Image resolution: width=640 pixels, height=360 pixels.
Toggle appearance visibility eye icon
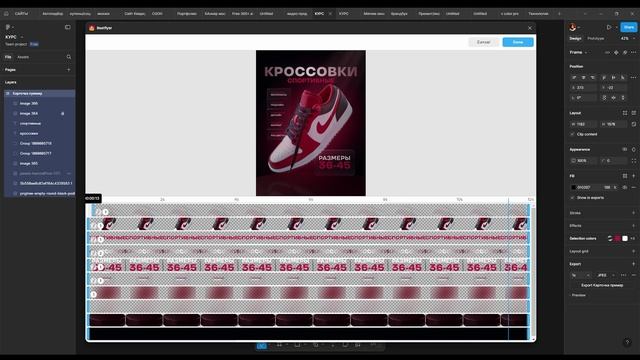coord(624,149)
